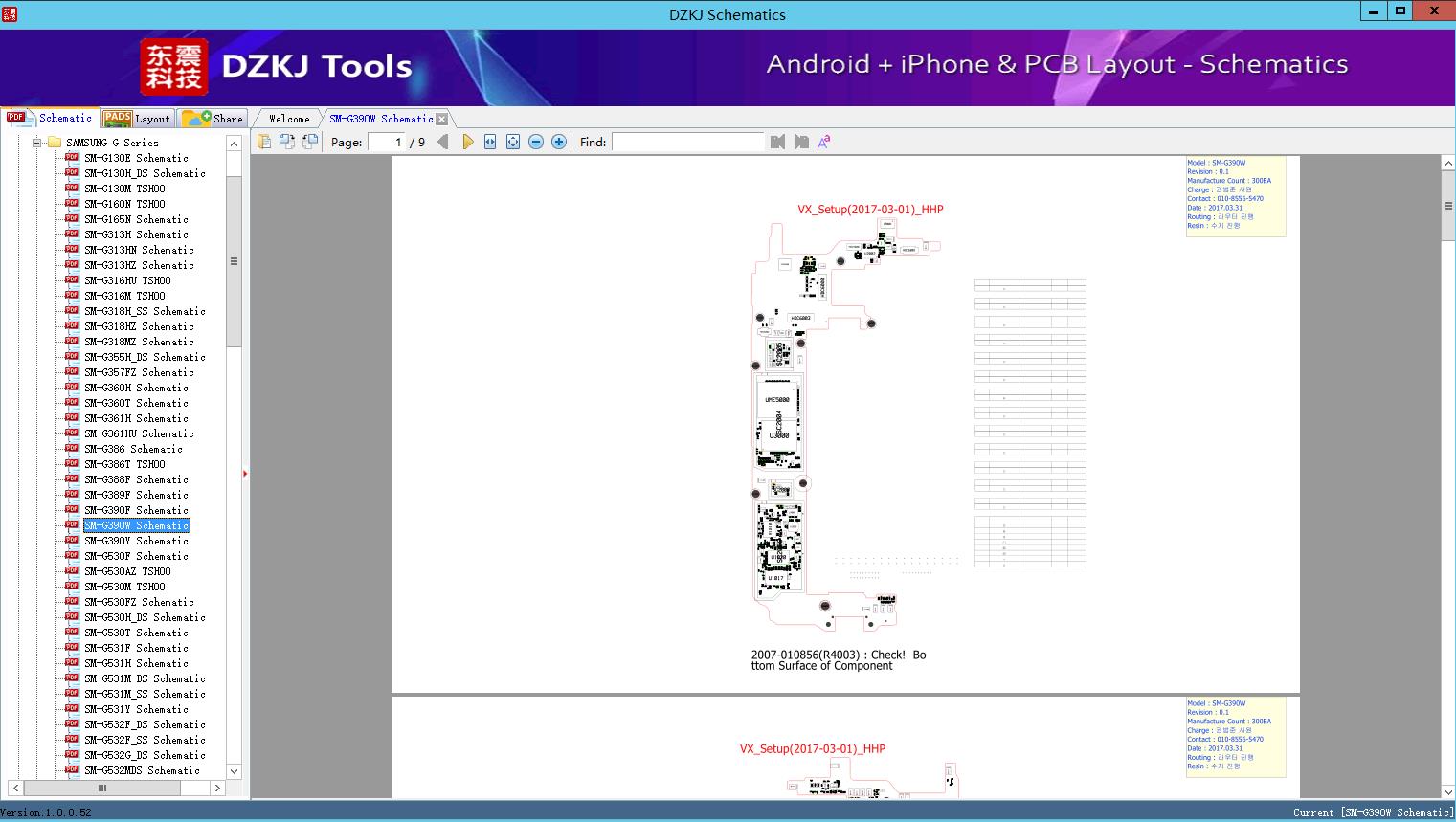This screenshot has height=822, width=1456.
Task: Open SM-G386 Schematic
Action: (133, 449)
